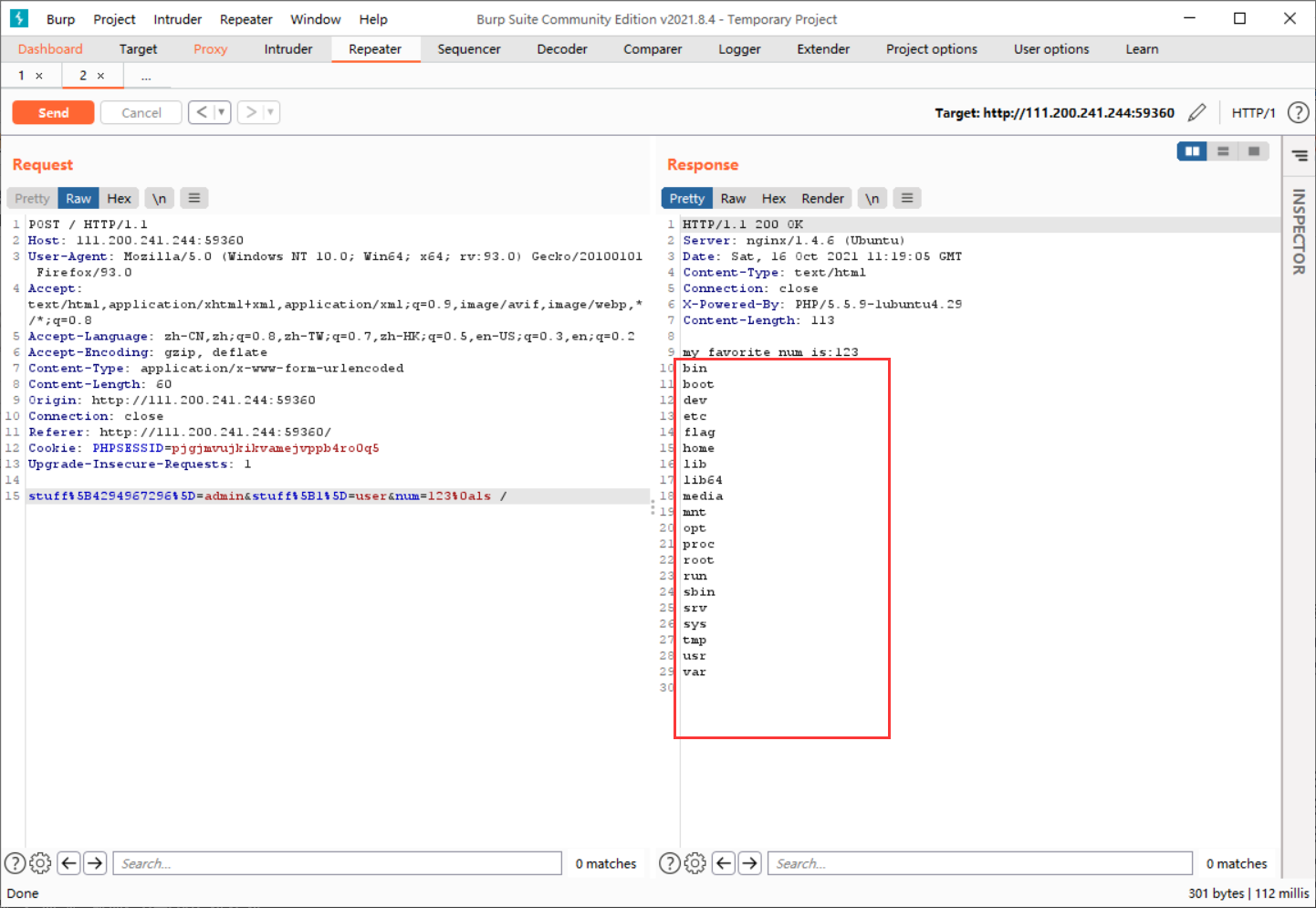Close Repeater tab 2
The image size is (1316, 908).
[x=100, y=76]
